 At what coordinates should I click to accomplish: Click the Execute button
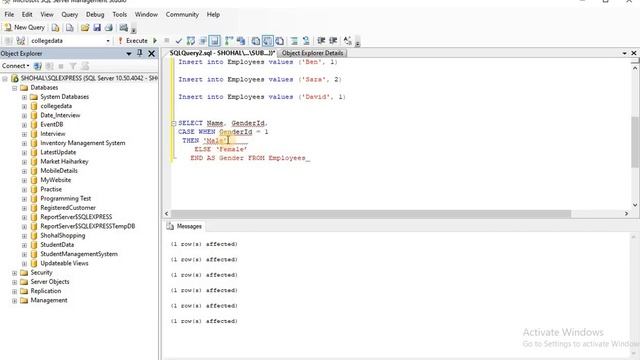coord(133,41)
